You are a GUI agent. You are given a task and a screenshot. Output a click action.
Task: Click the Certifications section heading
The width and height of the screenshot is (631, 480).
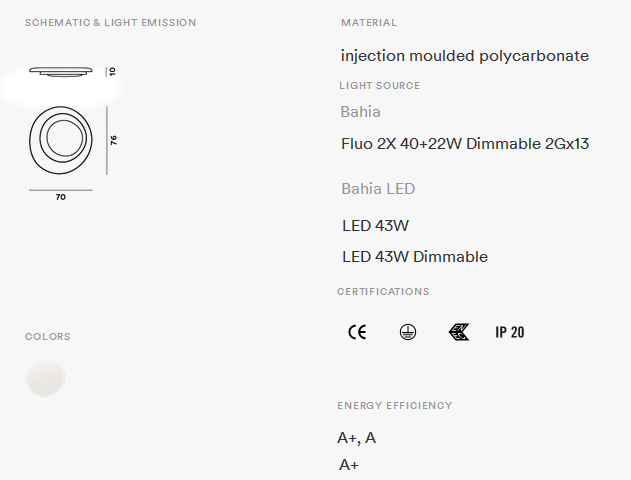(x=384, y=292)
